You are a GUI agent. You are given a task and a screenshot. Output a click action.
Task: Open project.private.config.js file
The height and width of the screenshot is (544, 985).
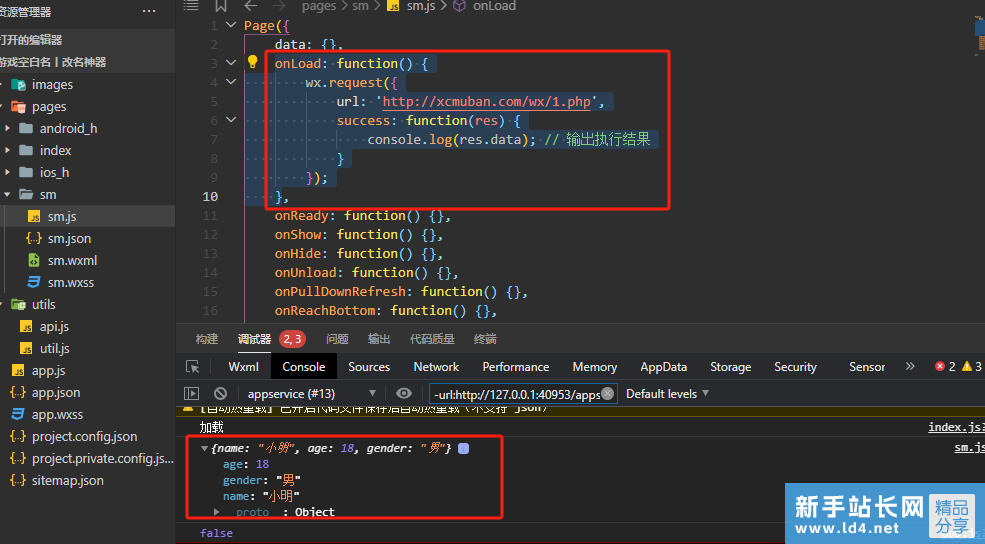pyautogui.click(x=87, y=458)
